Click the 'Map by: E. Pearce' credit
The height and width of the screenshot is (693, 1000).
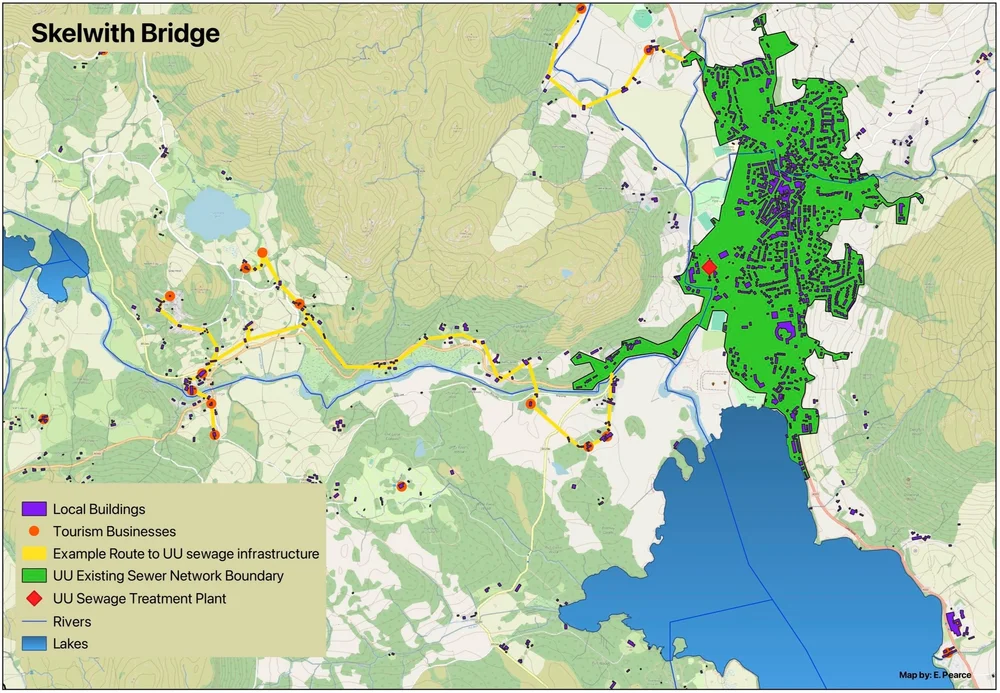[x=934, y=675]
